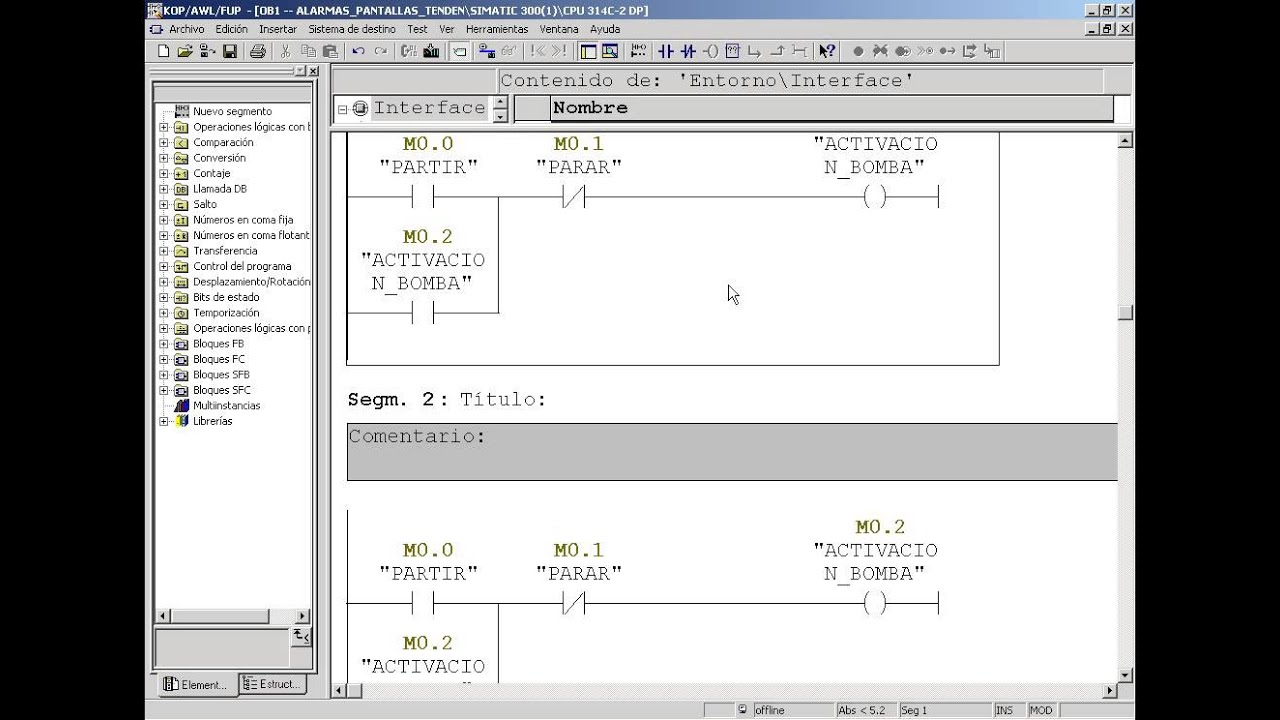Insert a normally closed contact
This screenshot has height=720, width=1280.
coord(688,51)
